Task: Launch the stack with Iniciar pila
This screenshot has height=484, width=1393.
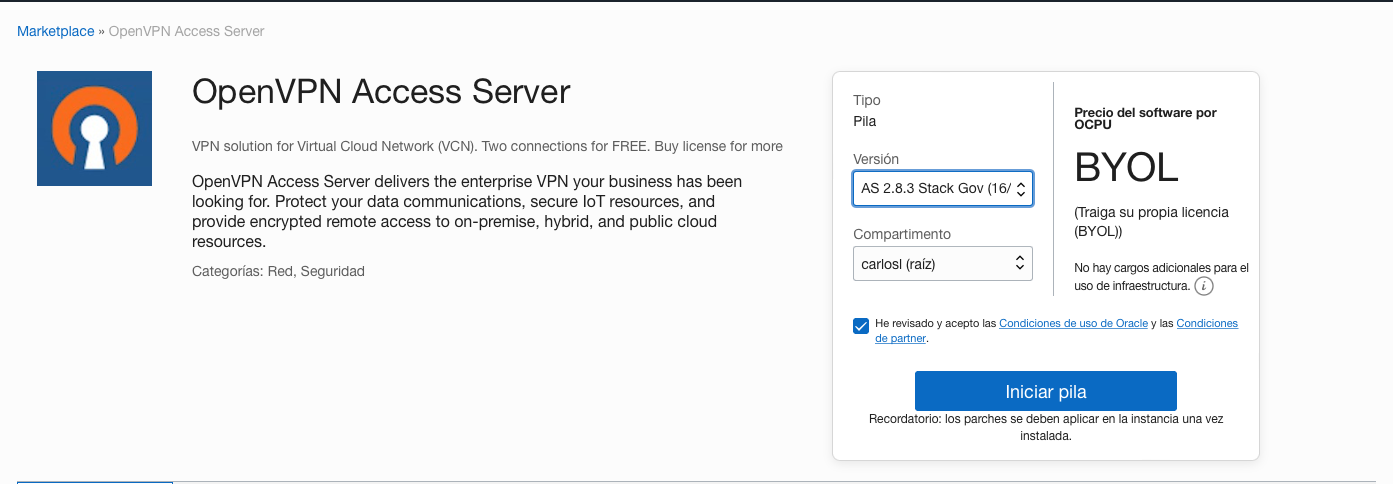Action: pos(1045,391)
